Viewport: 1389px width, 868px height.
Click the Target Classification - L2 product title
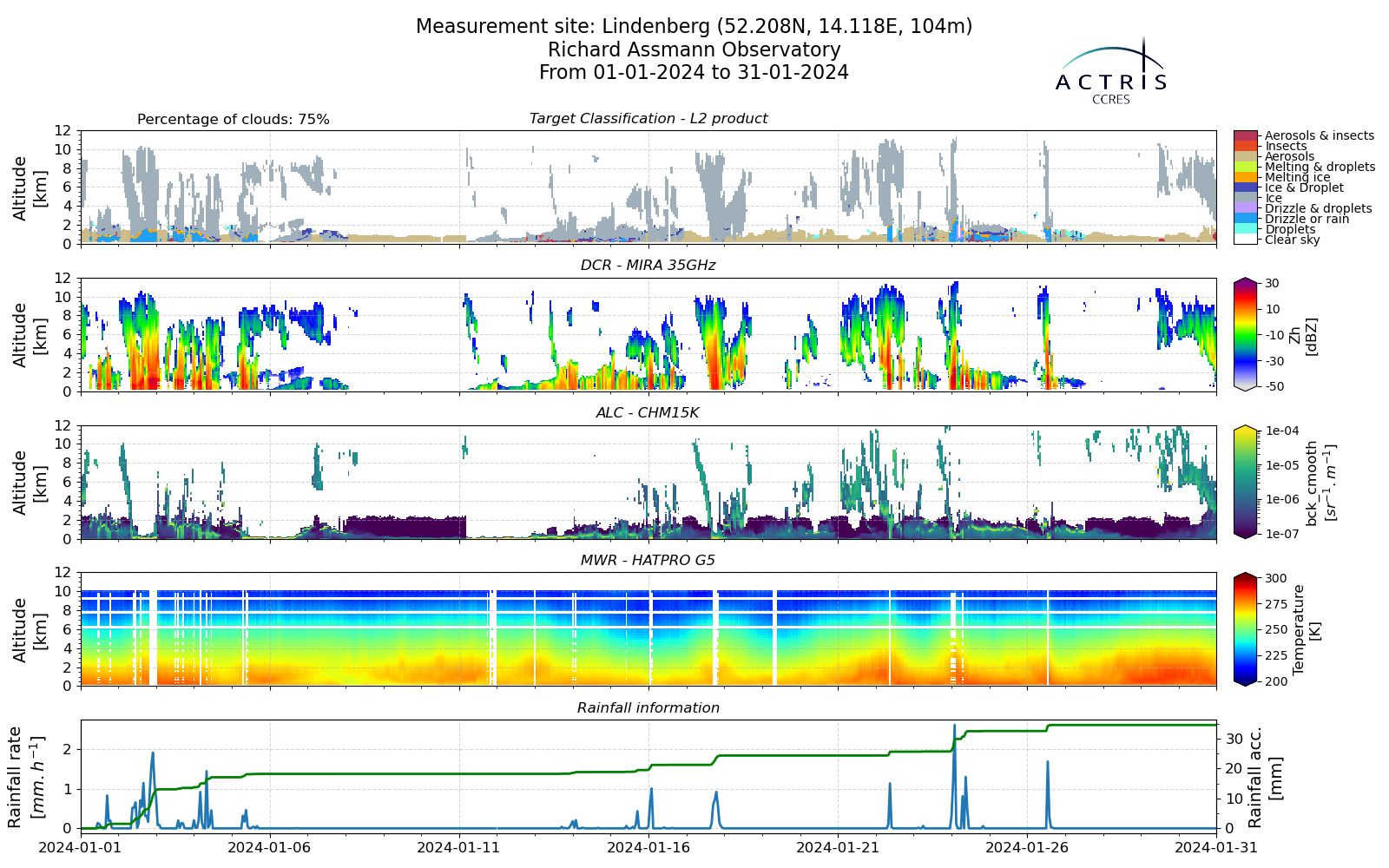[x=648, y=119]
